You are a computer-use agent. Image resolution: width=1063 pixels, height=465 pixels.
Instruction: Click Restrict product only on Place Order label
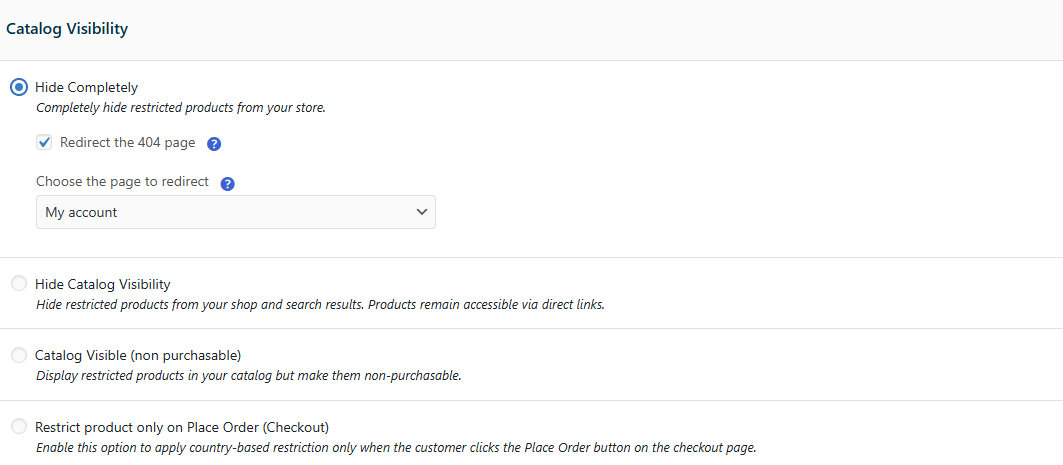click(181, 427)
